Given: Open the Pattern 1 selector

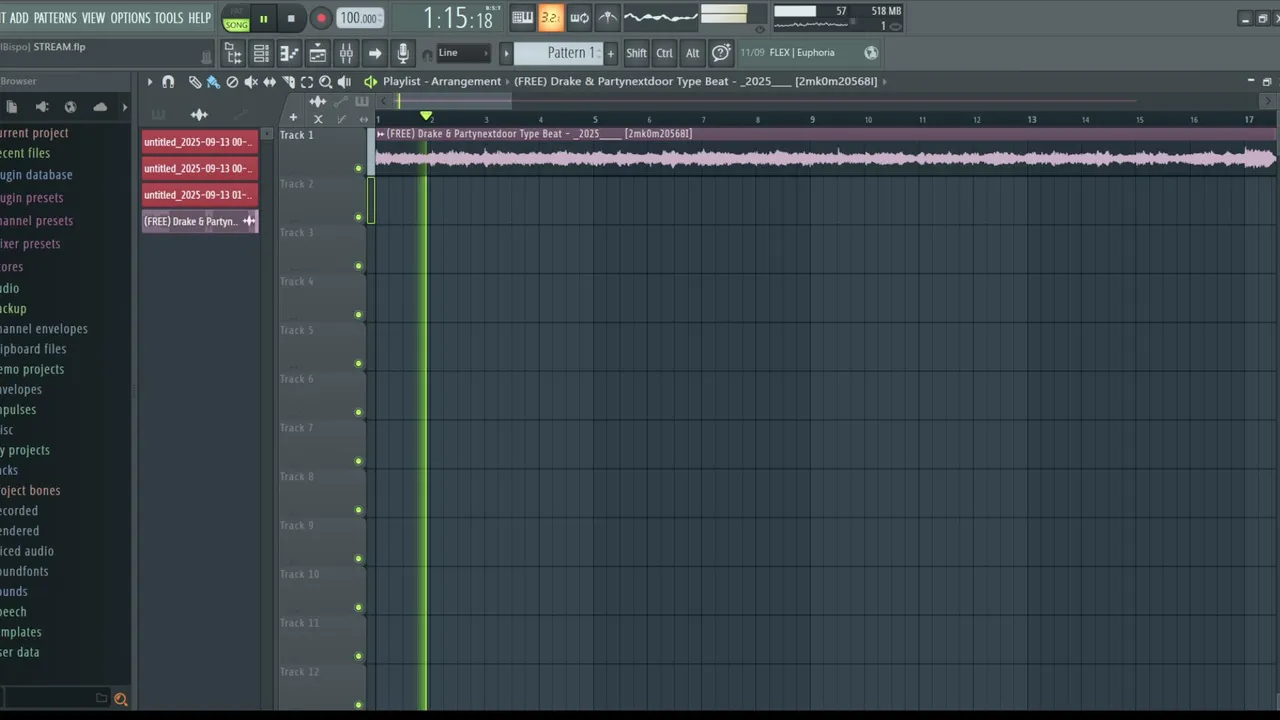Looking at the screenshot, I should pyautogui.click(x=559, y=53).
